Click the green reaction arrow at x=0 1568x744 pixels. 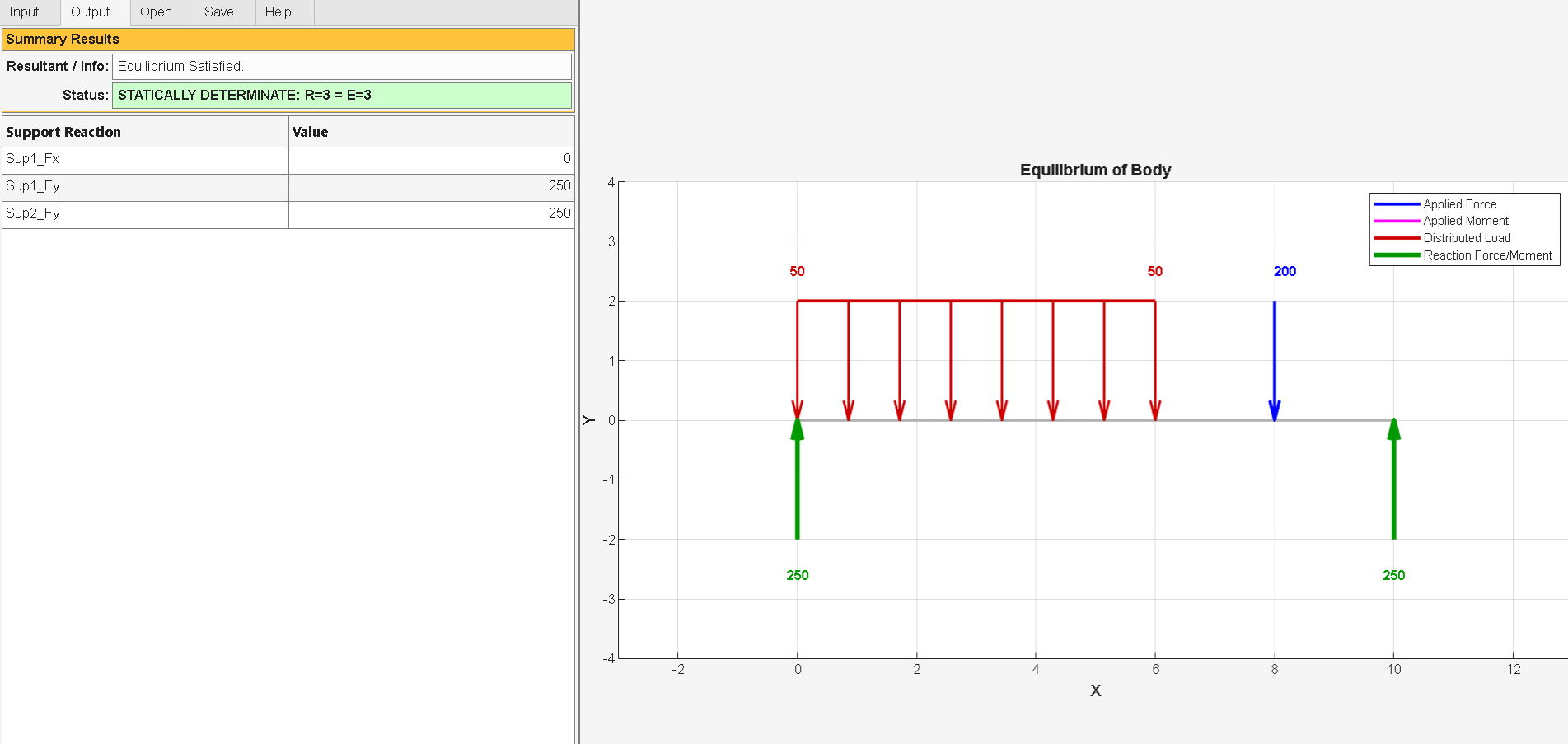click(x=797, y=479)
